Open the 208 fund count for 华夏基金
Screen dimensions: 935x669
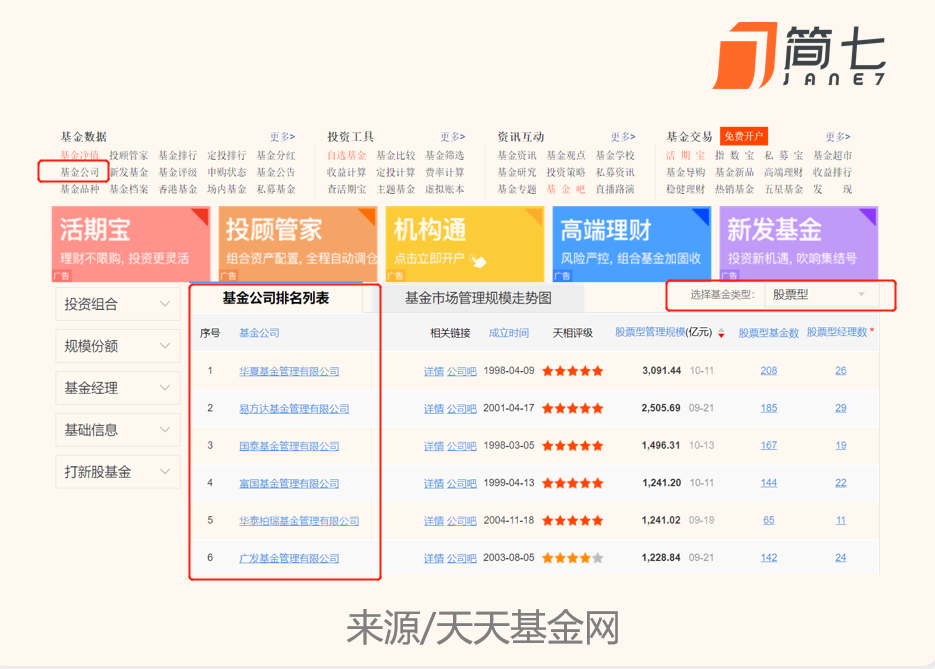pyautogui.click(x=769, y=370)
